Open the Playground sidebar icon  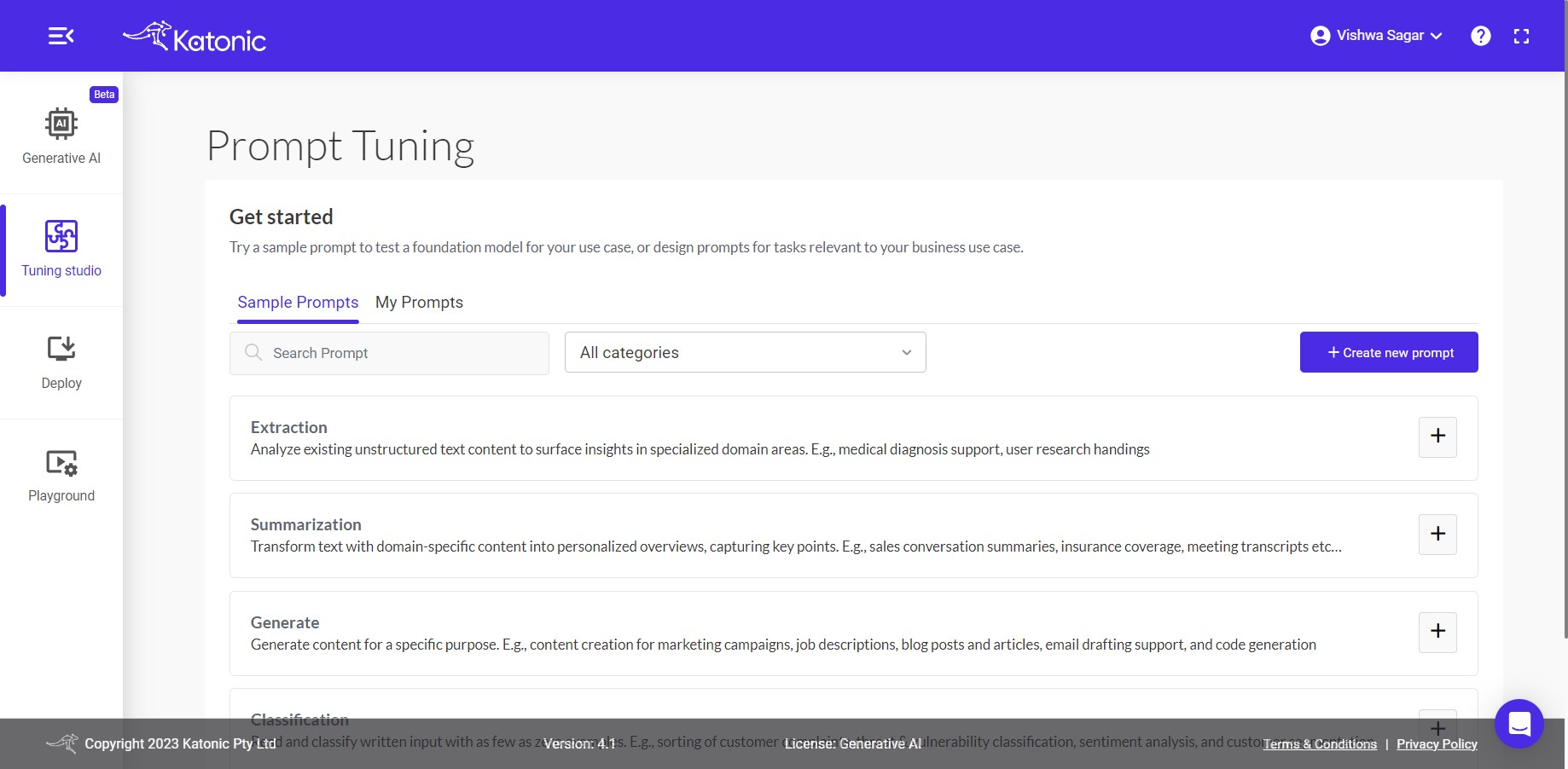61,463
